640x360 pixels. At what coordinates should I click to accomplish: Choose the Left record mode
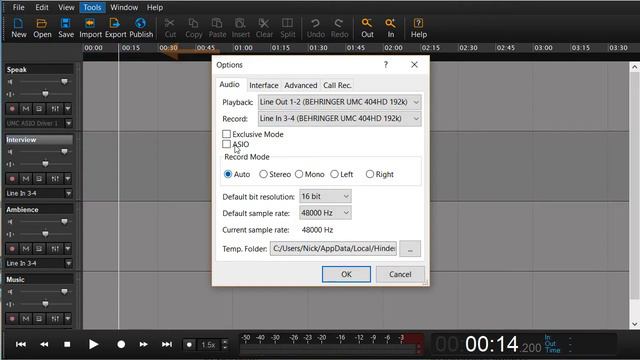pos(334,174)
